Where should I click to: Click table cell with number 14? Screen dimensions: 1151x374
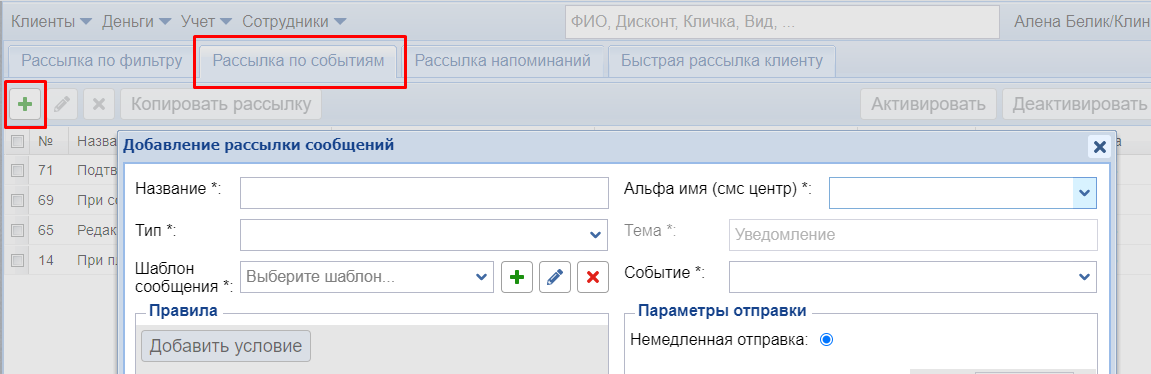[x=46, y=259]
